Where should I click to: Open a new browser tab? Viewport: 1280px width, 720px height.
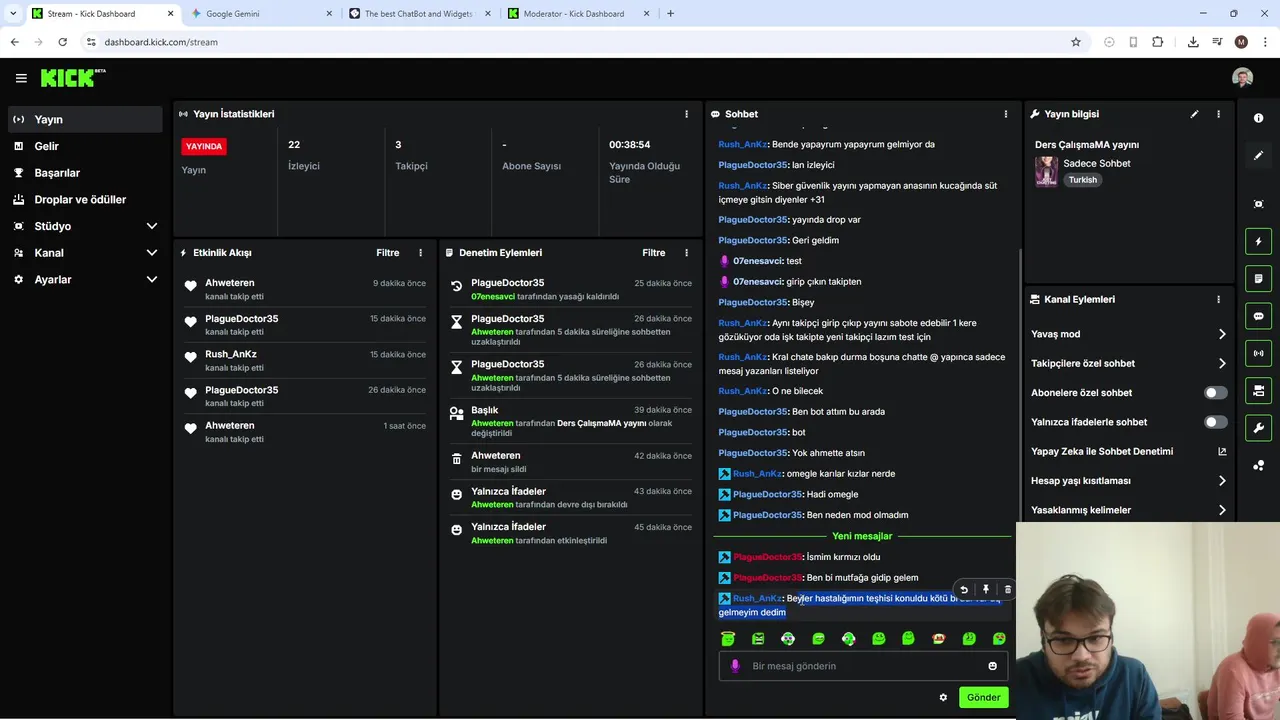click(670, 14)
